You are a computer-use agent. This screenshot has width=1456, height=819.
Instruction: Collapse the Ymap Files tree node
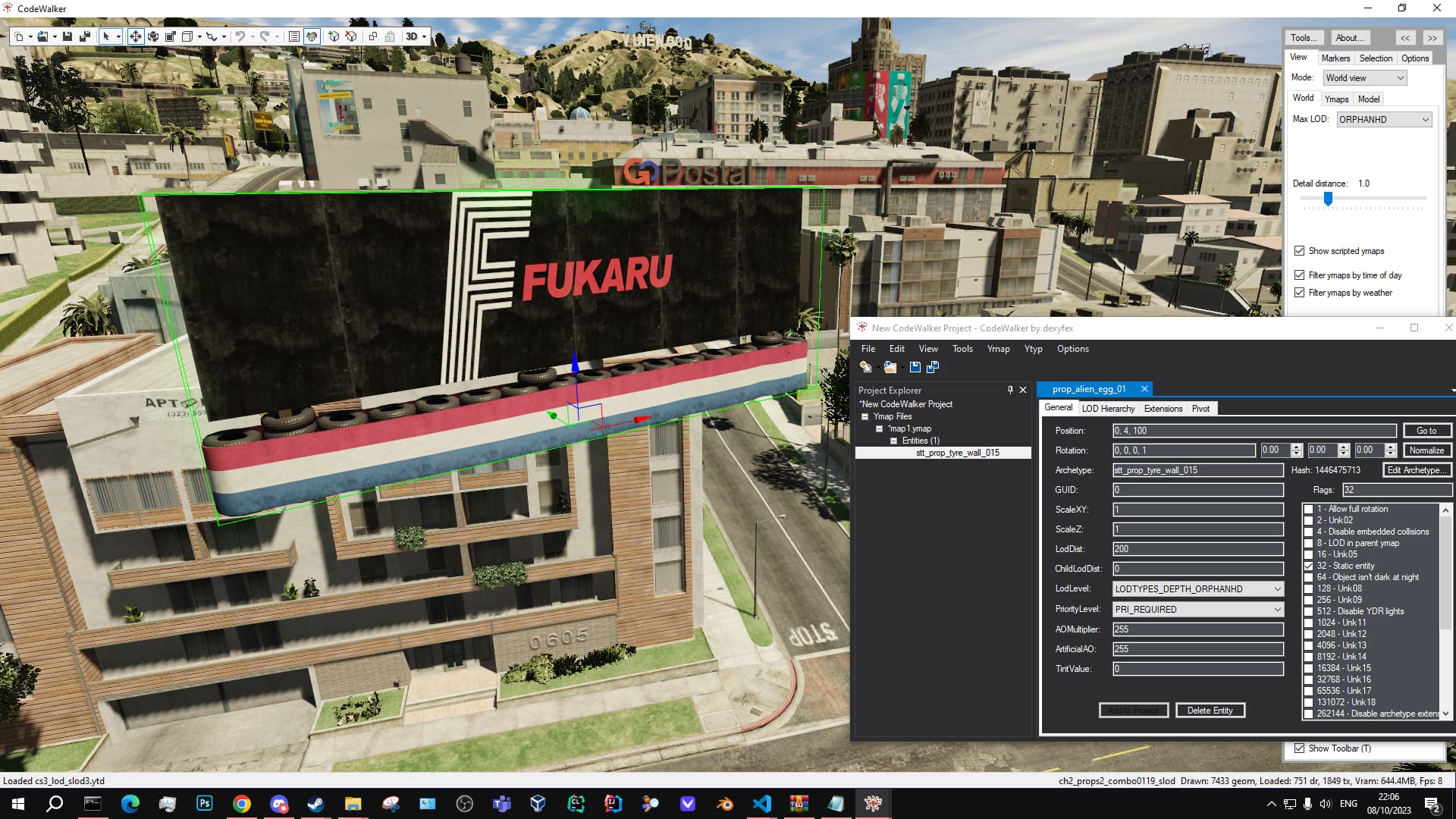click(864, 416)
